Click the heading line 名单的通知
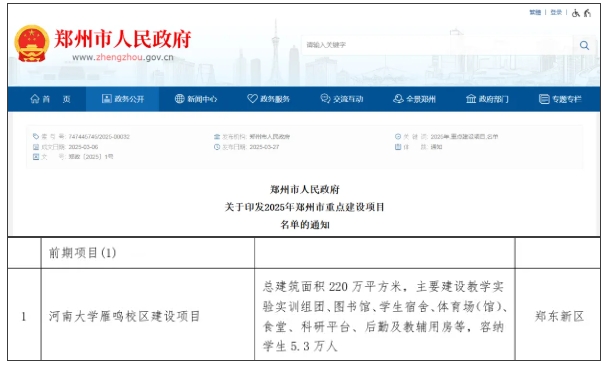 (x=305, y=224)
